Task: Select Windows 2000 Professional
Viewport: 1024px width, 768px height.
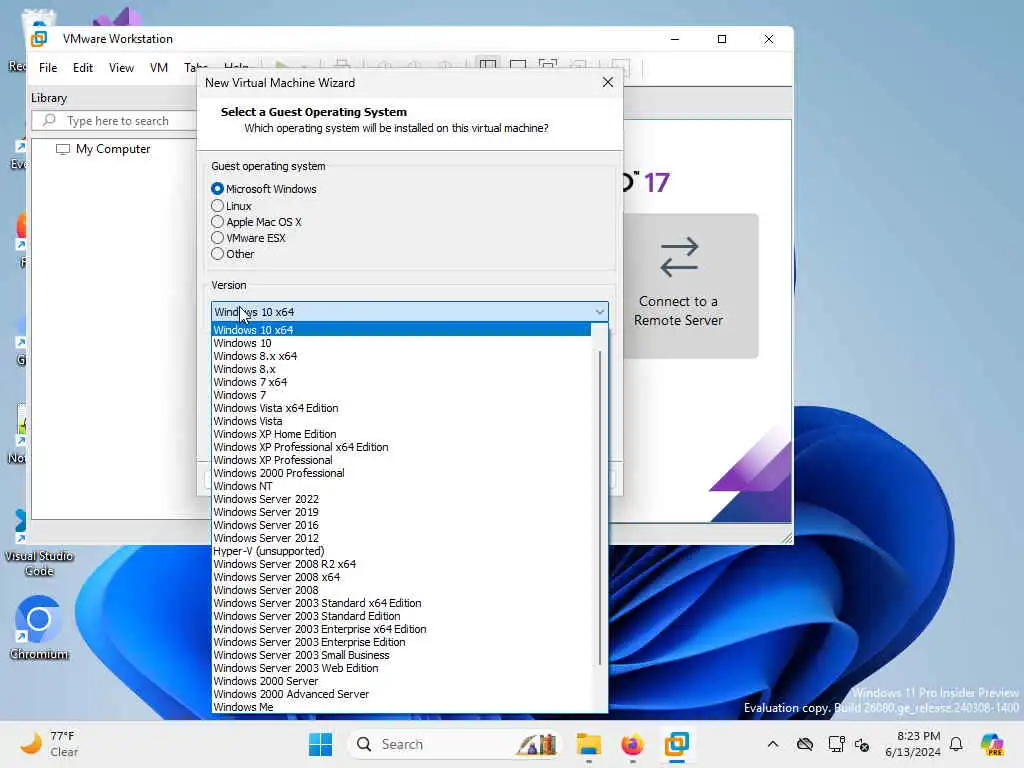Action: point(401,473)
